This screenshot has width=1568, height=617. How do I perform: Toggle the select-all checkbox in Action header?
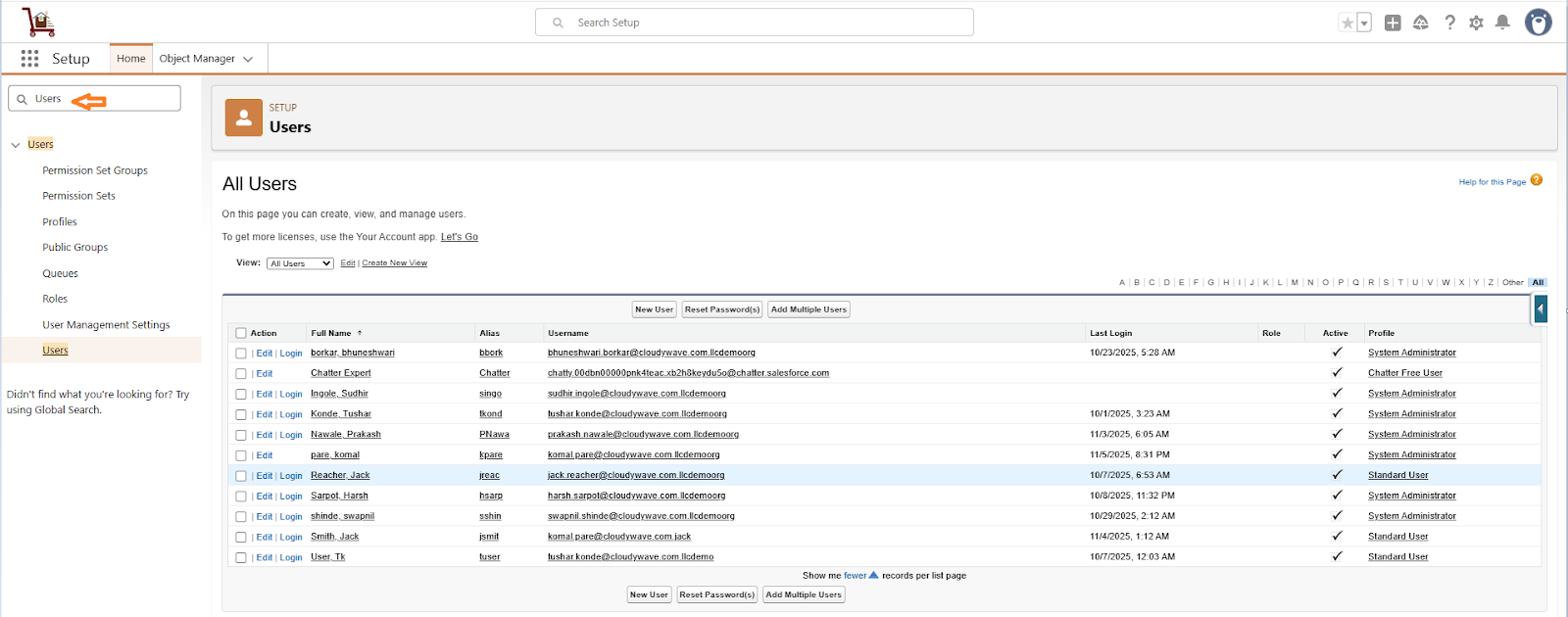241,333
